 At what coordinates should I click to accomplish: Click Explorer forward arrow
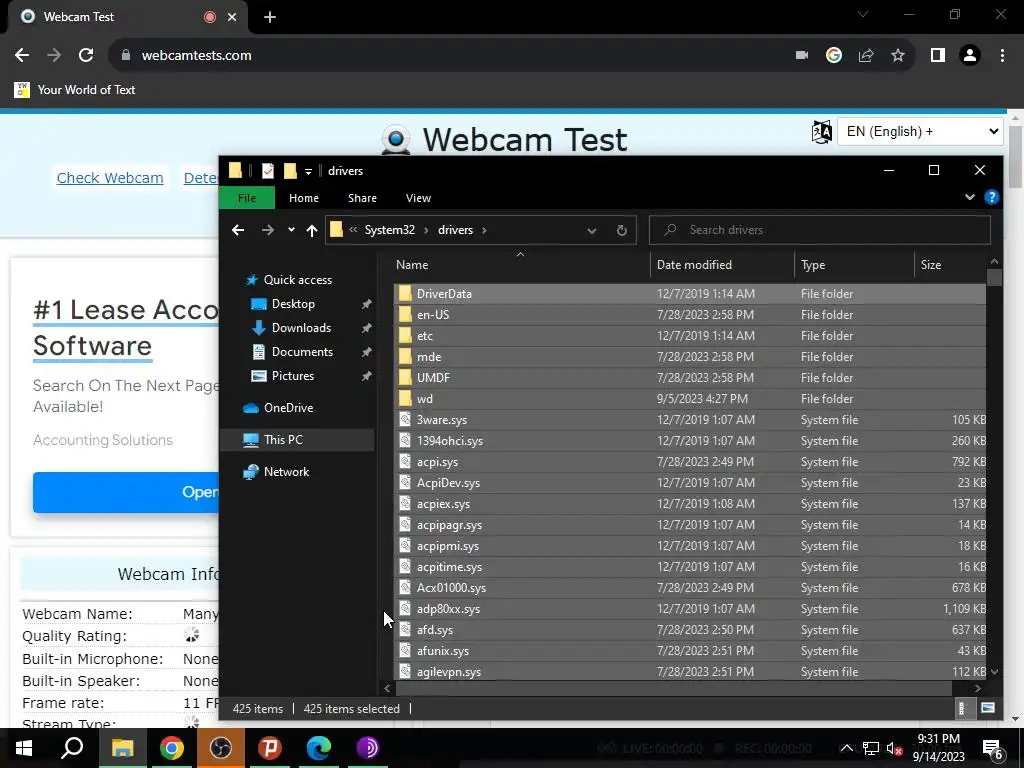268,230
